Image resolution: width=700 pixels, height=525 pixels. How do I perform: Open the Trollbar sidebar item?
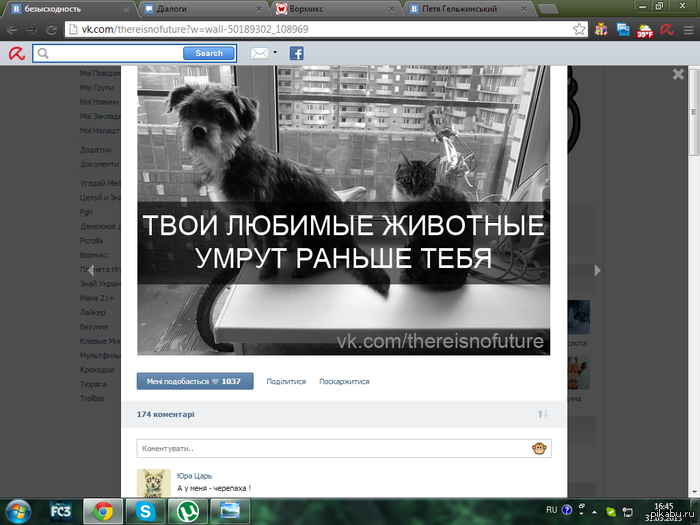(92, 398)
